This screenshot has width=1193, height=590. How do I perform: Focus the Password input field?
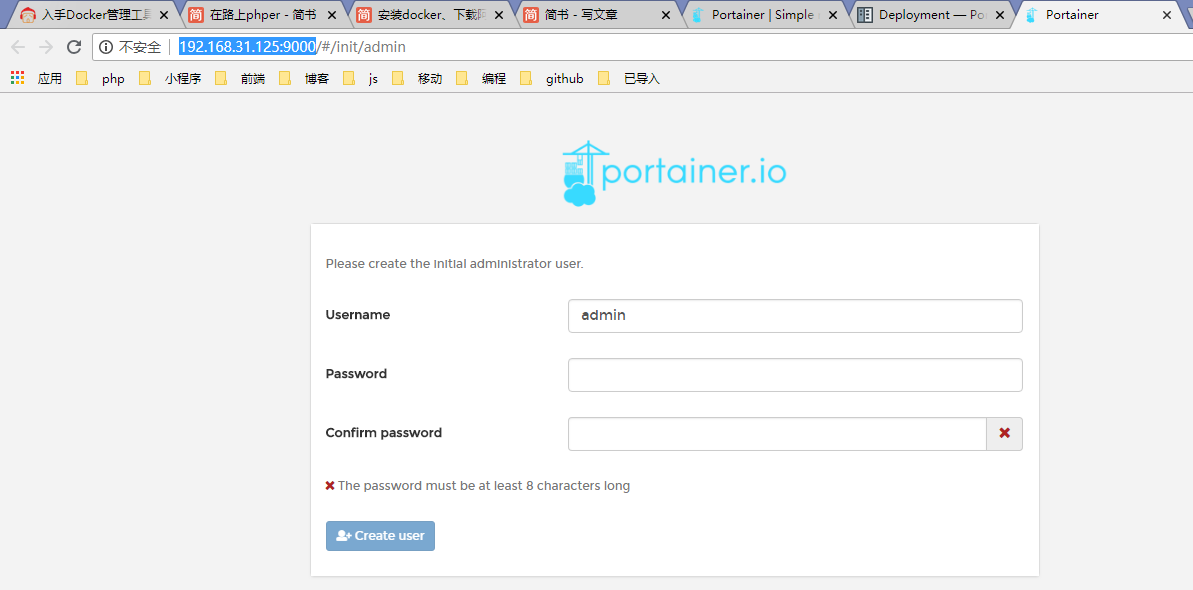click(795, 374)
